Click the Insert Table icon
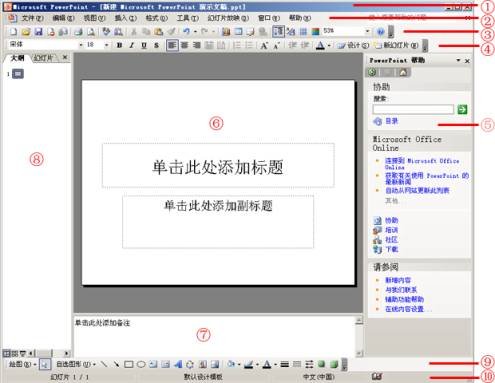 point(238,32)
